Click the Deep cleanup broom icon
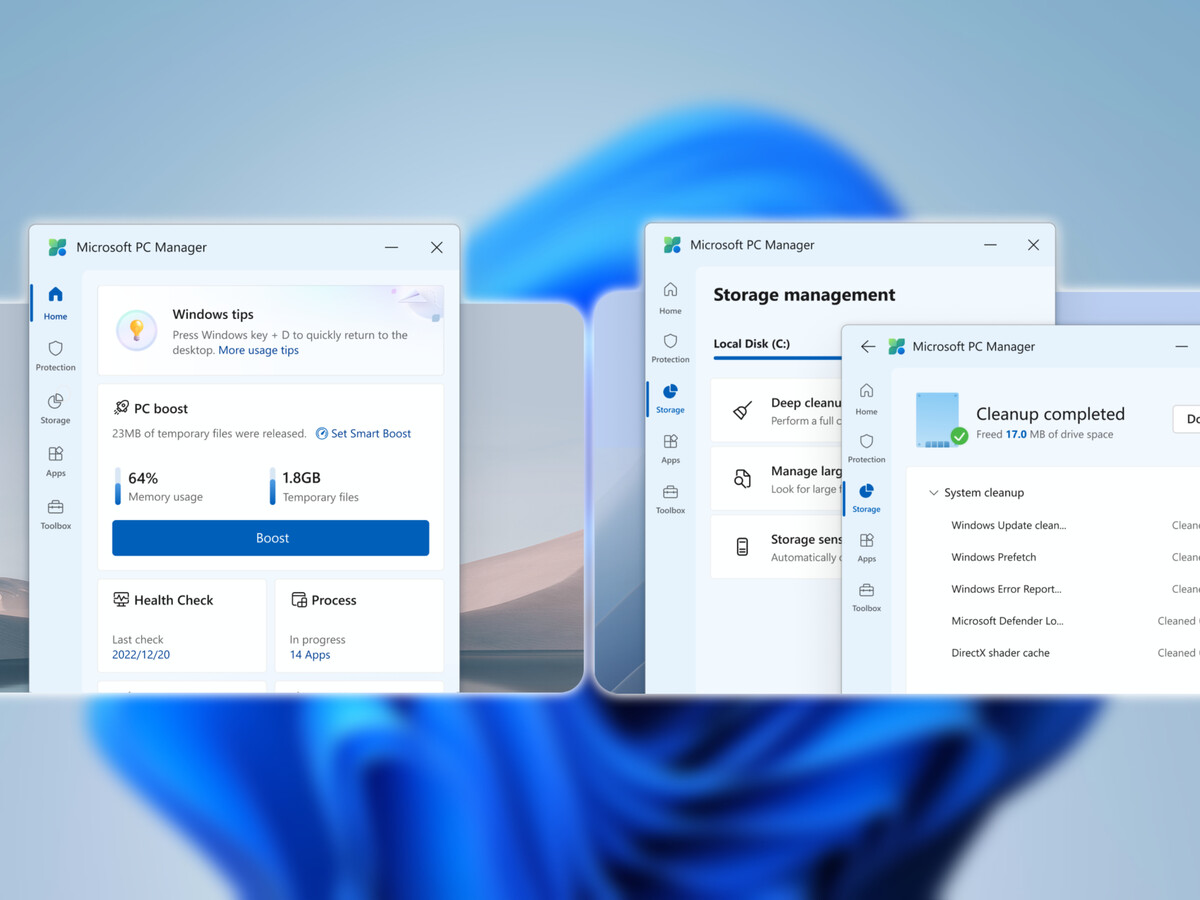This screenshot has height=900, width=1200. click(742, 410)
